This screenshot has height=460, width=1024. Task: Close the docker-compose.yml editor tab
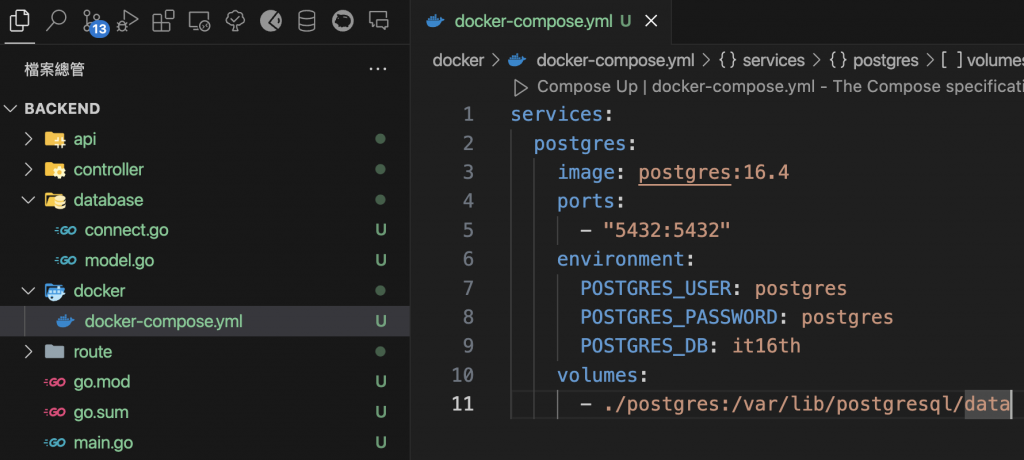(650, 22)
